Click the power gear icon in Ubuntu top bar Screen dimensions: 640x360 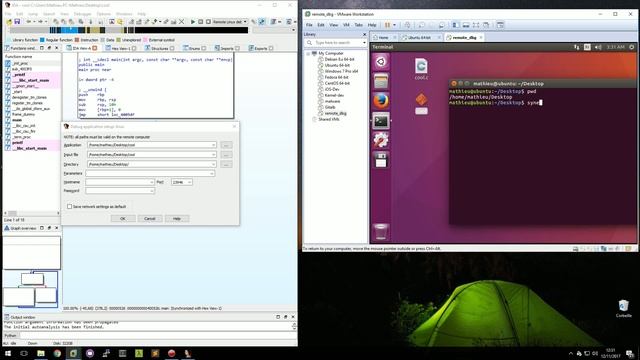click(631, 47)
